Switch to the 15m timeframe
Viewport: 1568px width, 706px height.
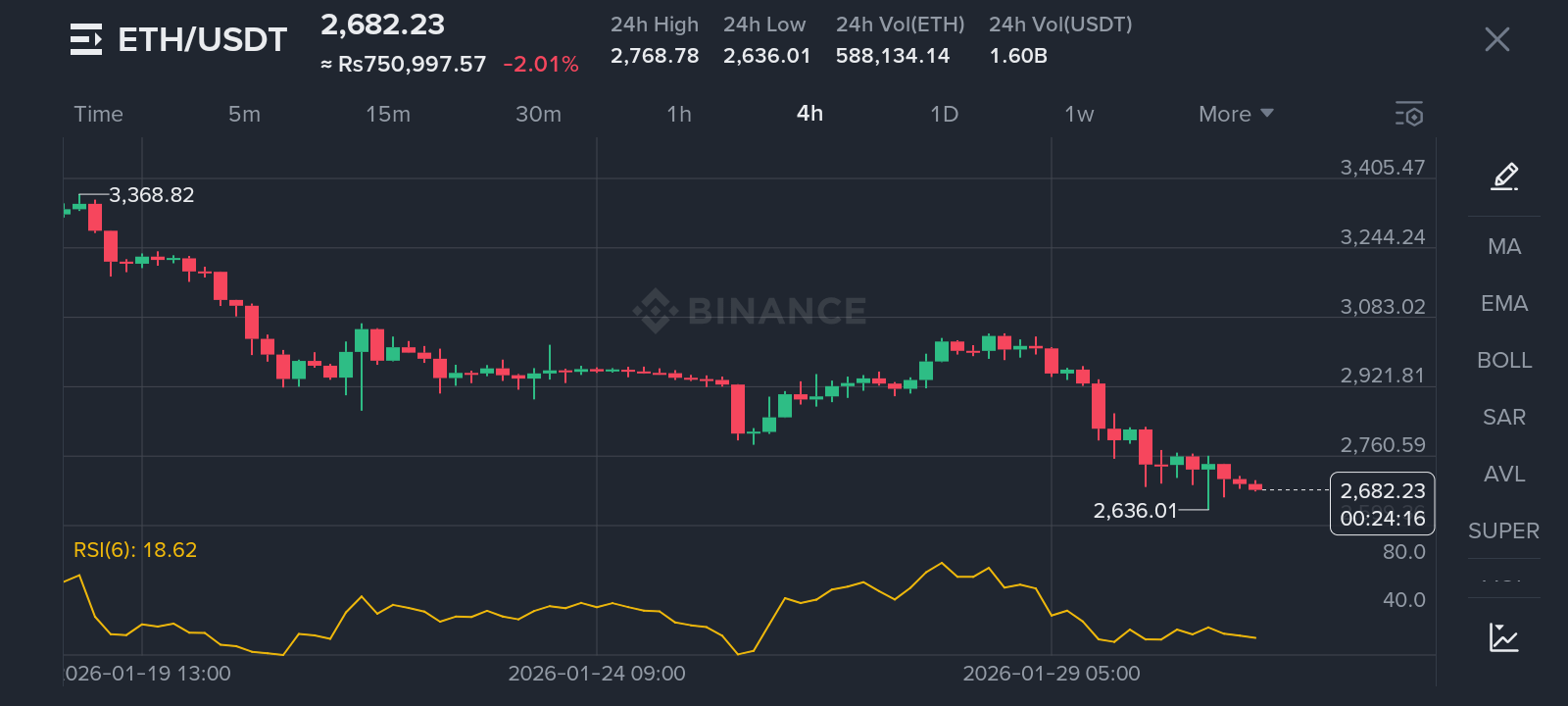tap(387, 114)
